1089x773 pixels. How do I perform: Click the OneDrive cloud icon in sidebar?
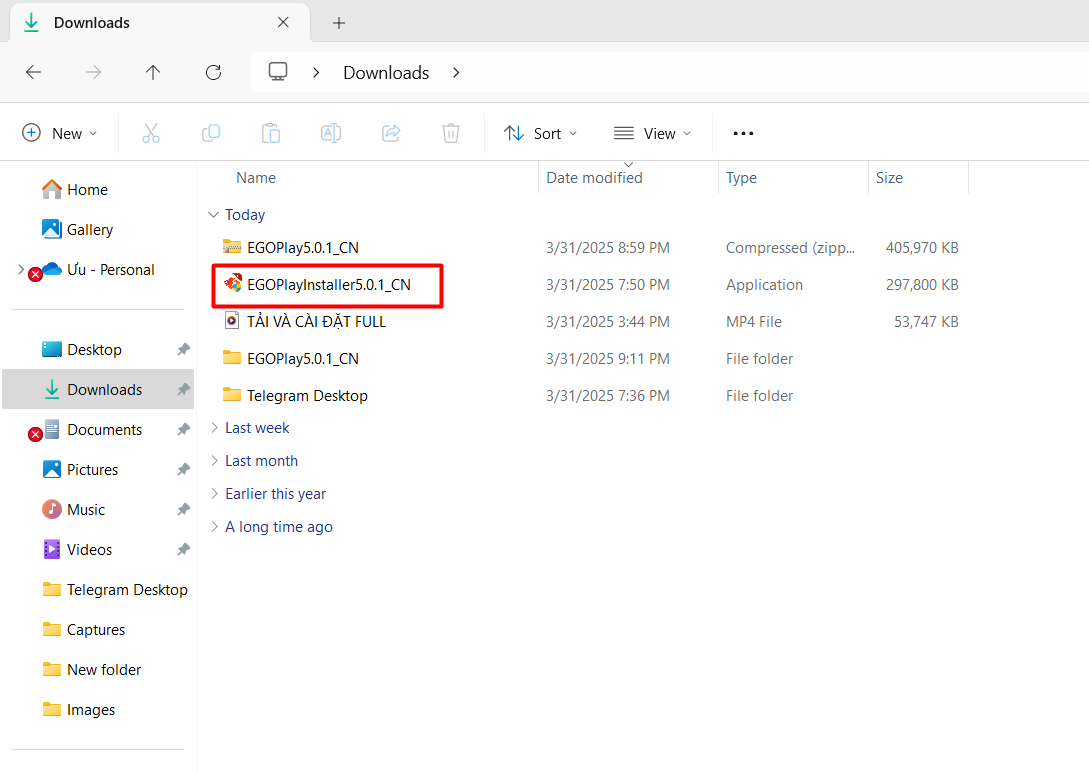coord(52,269)
